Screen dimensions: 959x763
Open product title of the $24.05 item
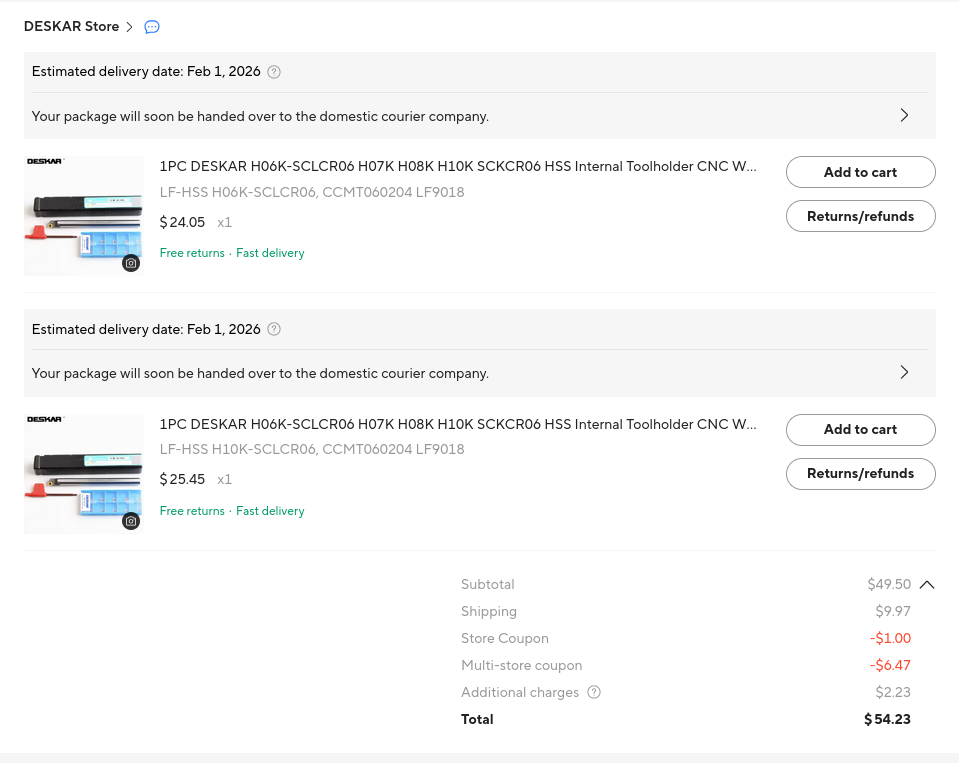coord(458,166)
